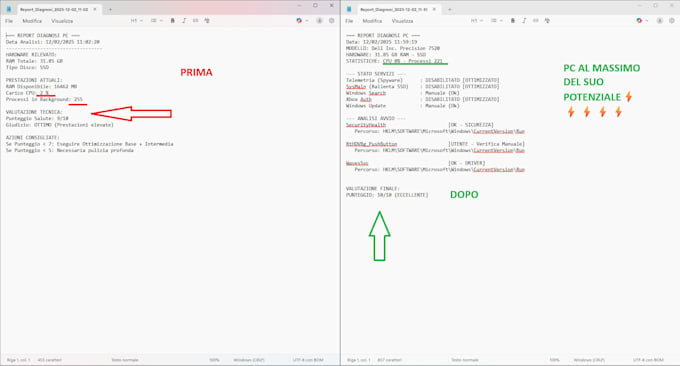Click the 100% zoom level in the left status bar
The width and height of the screenshot is (680, 366).
point(214,360)
